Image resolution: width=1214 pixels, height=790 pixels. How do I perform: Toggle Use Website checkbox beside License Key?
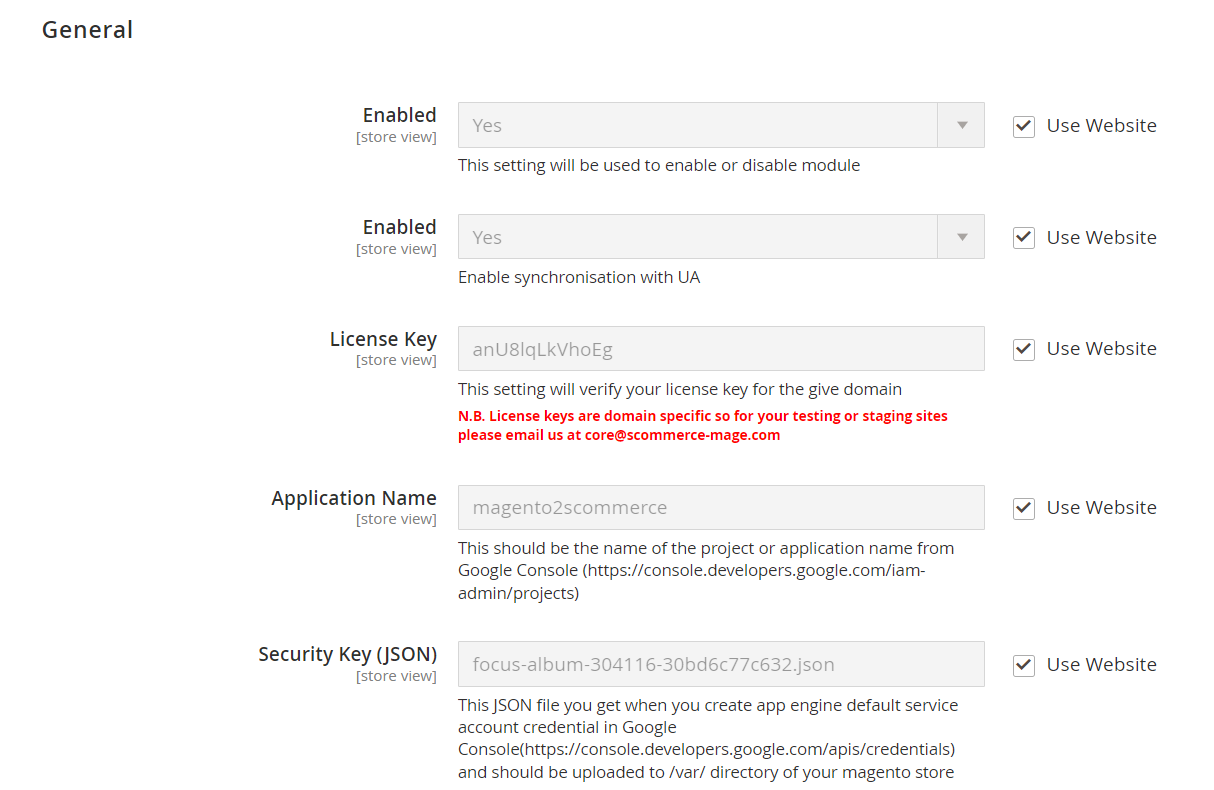click(1024, 349)
